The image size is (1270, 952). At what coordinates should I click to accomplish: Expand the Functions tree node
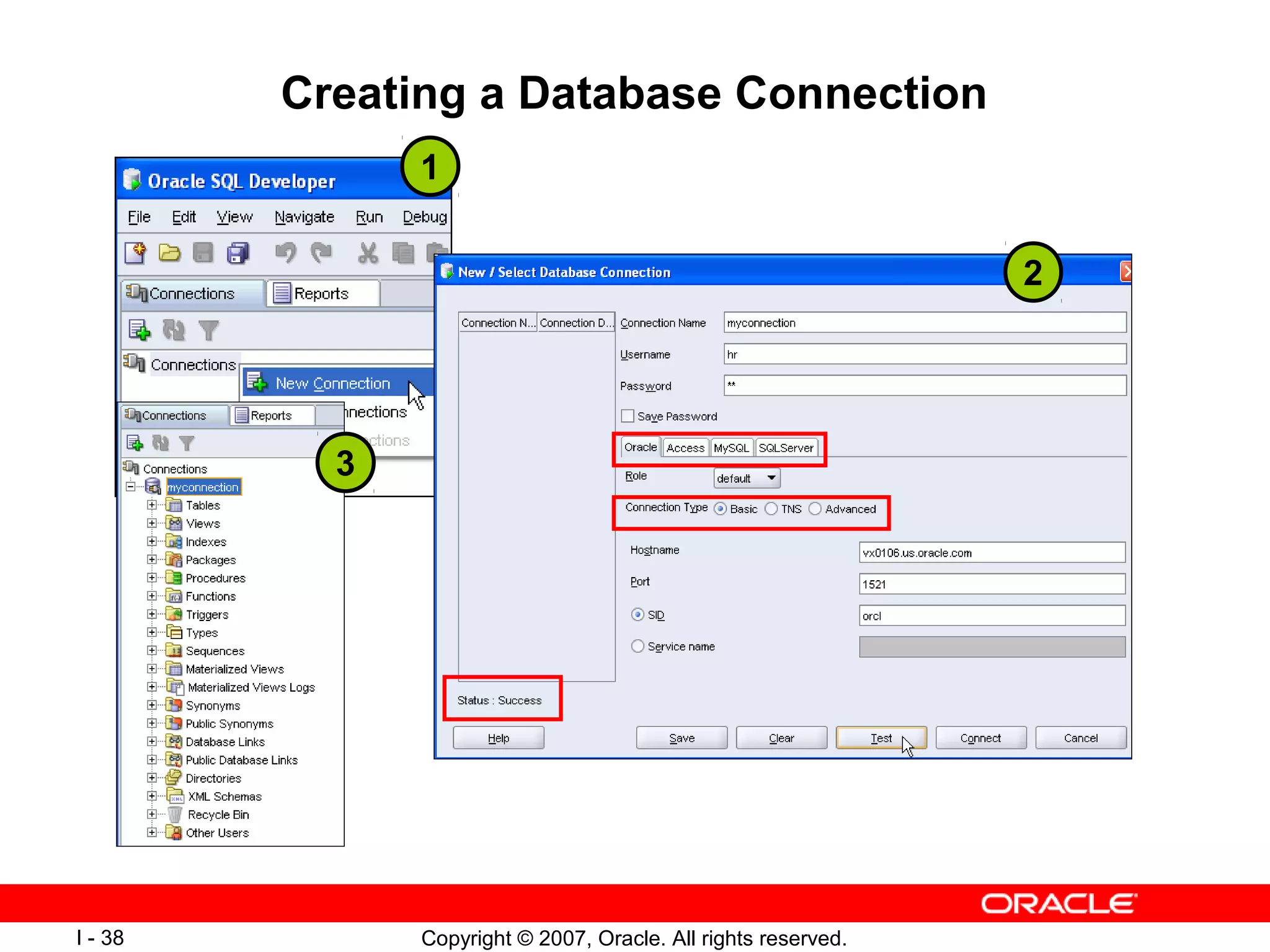[x=152, y=596]
